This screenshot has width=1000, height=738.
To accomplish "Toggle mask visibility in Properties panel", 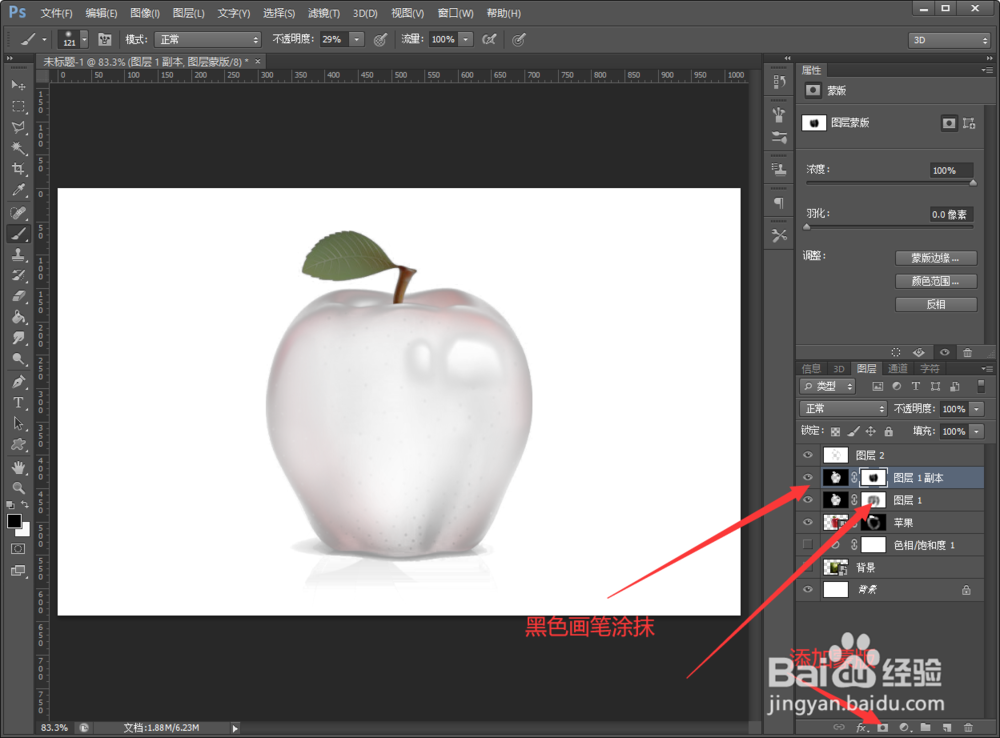I will [x=945, y=352].
